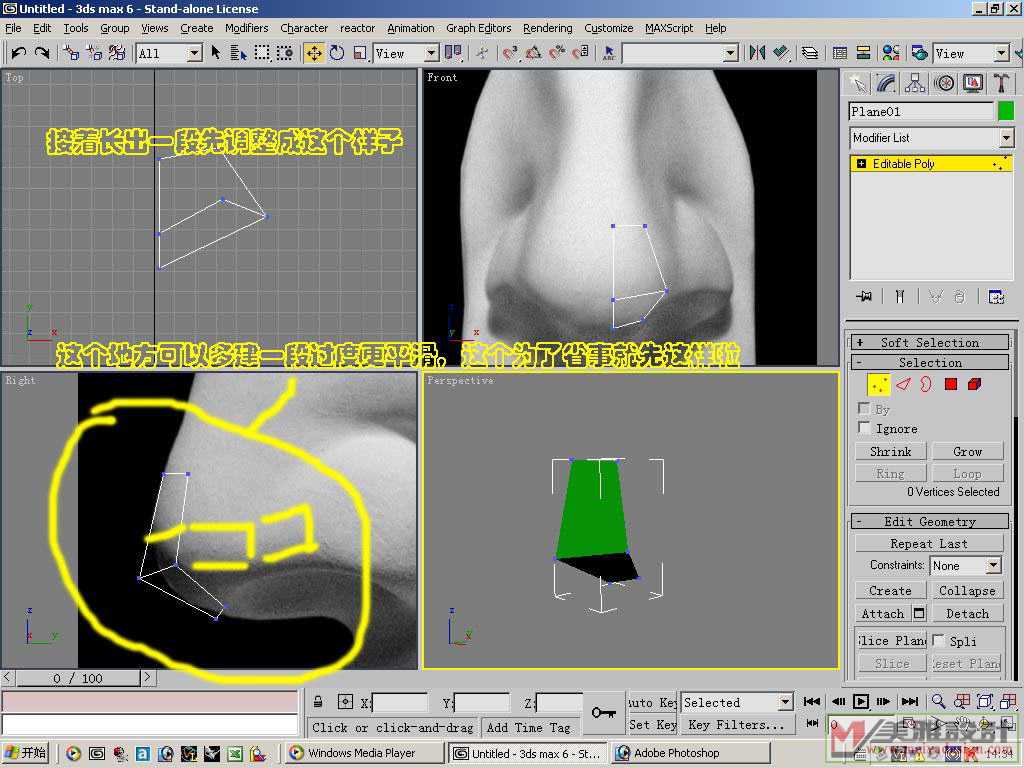Enable the Ignore Backfacing checkbox
Viewport: 1024px width, 768px height.
tap(864, 428)
